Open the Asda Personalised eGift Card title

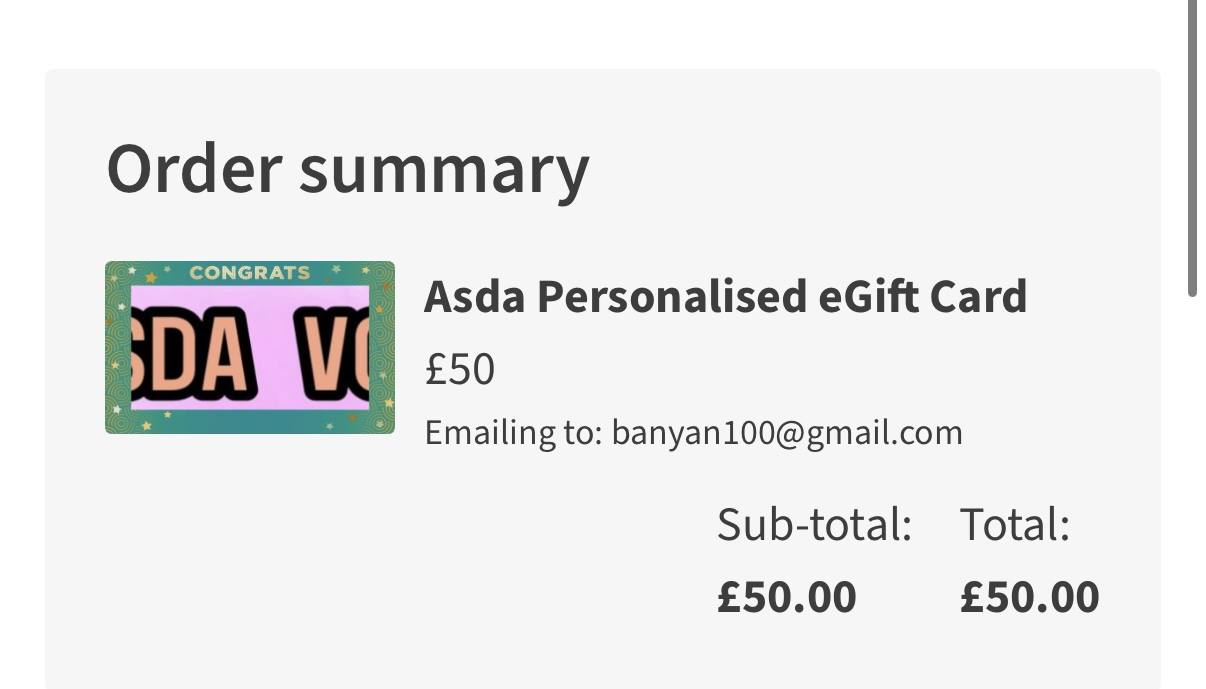tap(725, 296)
